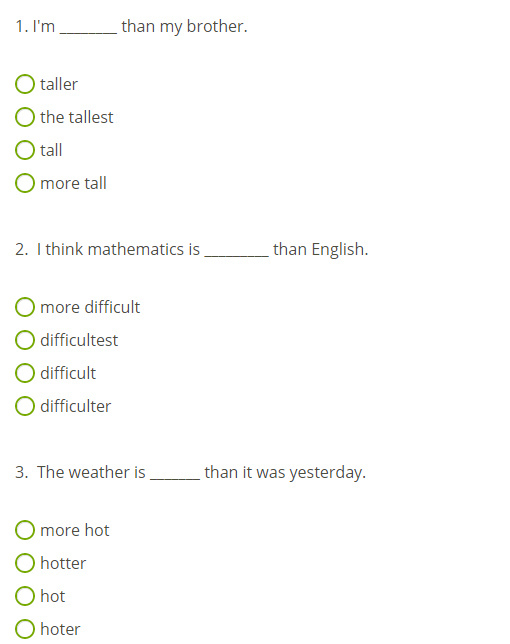Select 'more hot' for question 3
Viewport: 510px width, 644px height.
tap(25, 530)
